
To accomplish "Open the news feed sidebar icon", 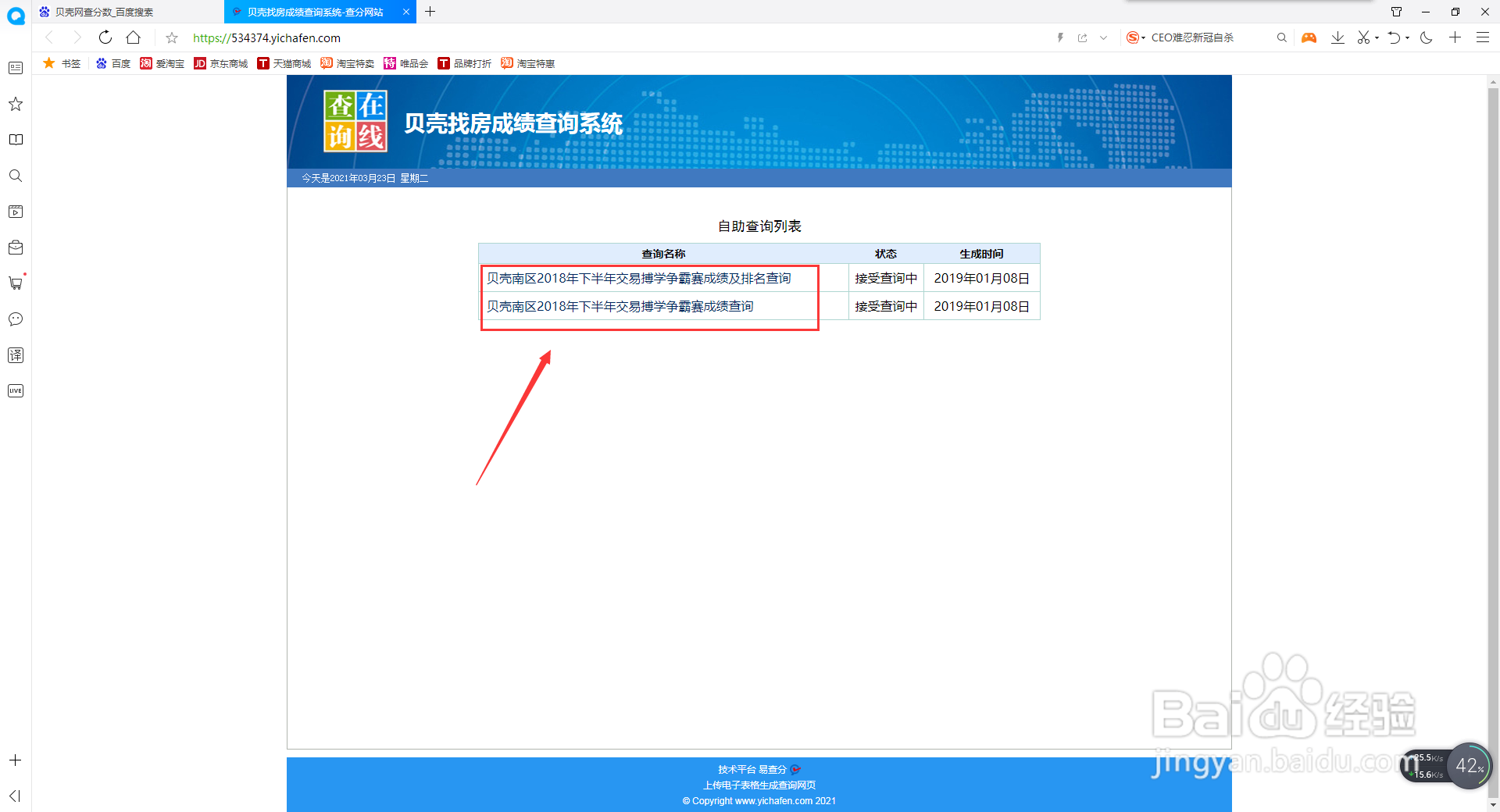I will (16, 68).
